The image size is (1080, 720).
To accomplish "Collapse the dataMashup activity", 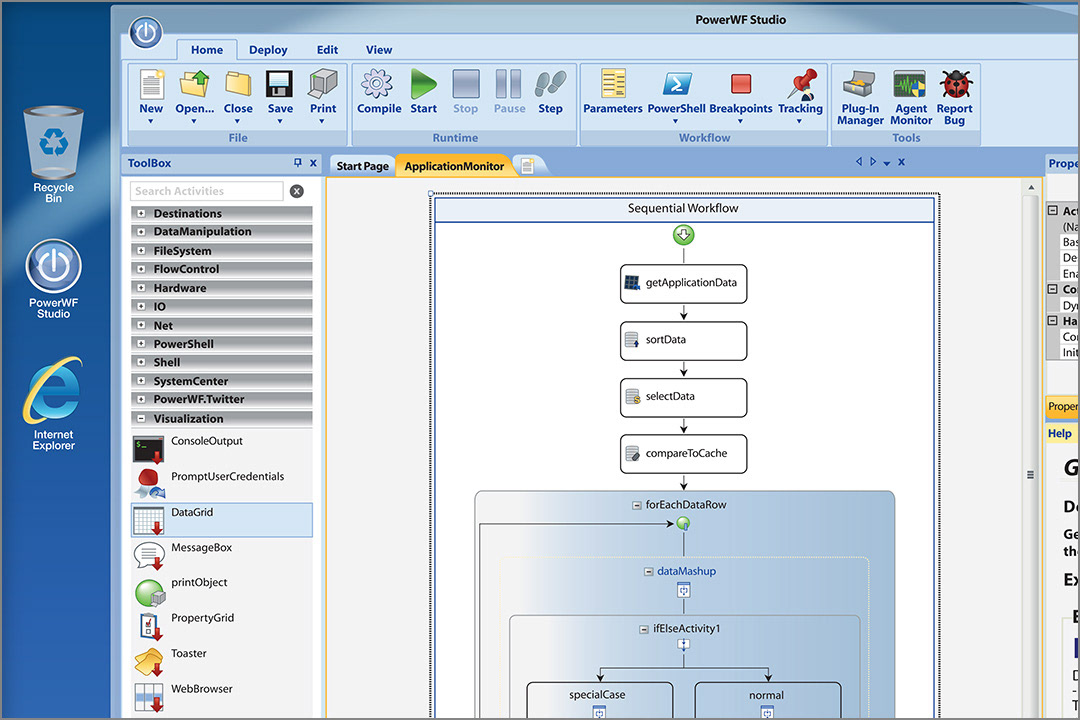I will pos(648,572).
